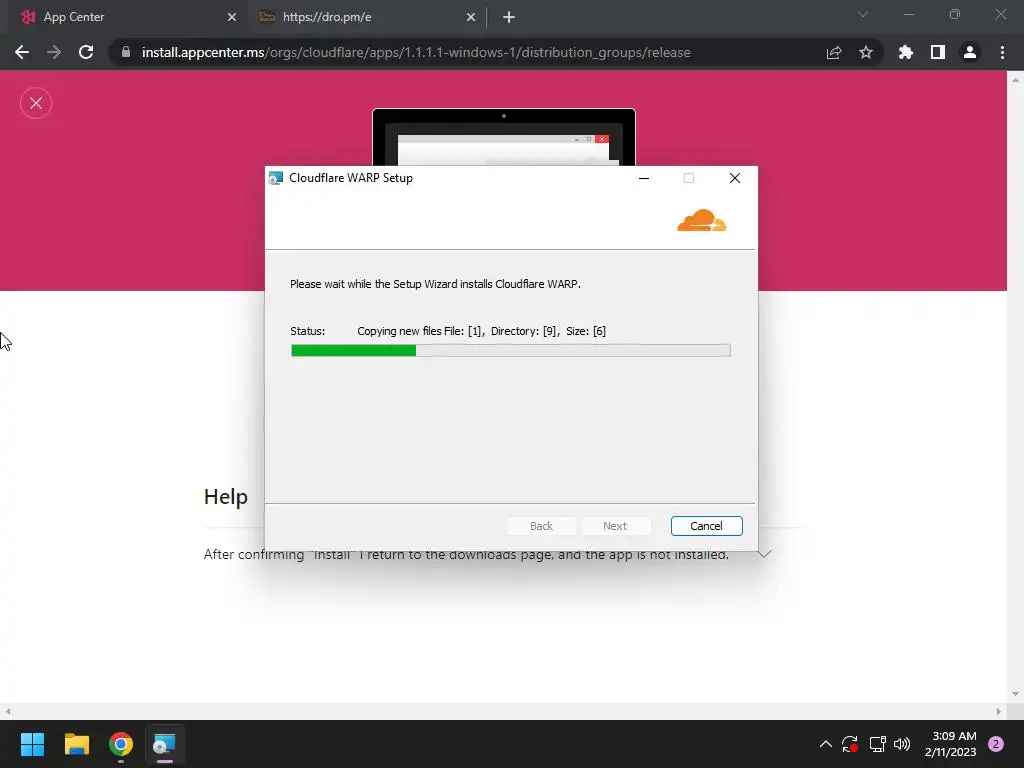Close the App Center tab
The image size is (1024, 768).
(232, 18)
